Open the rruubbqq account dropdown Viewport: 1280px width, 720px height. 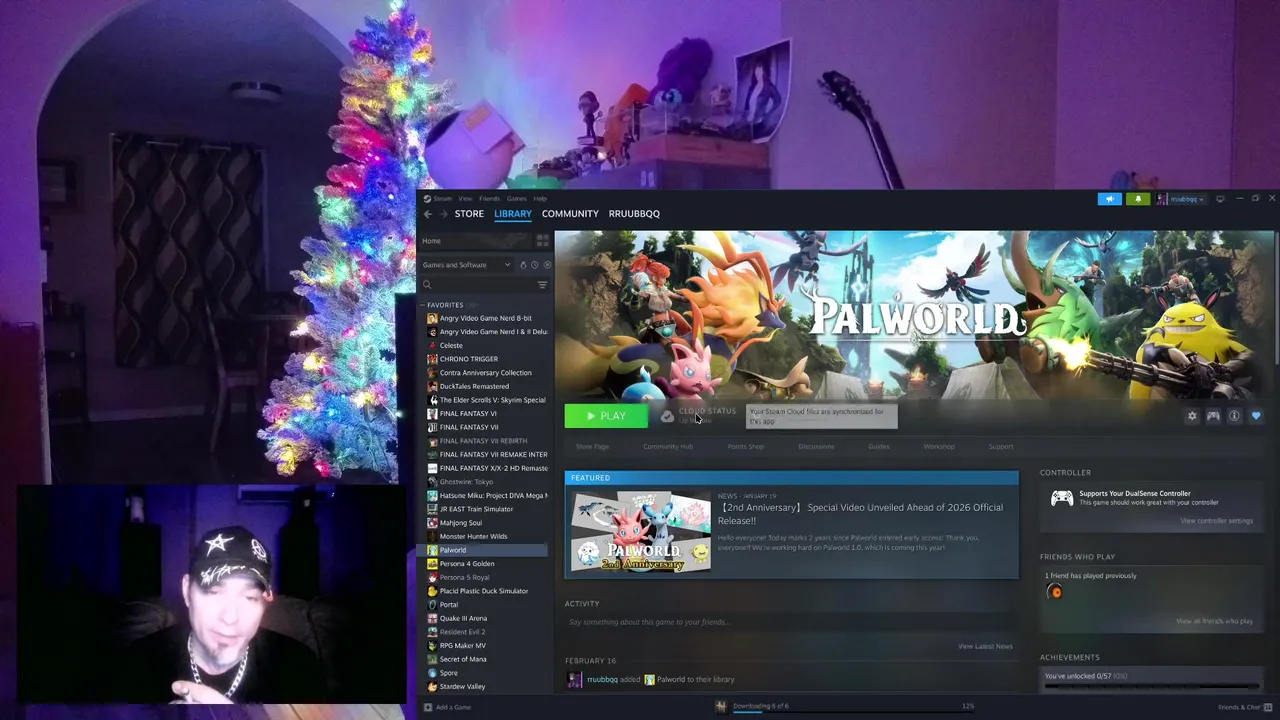coord(1183,199)
